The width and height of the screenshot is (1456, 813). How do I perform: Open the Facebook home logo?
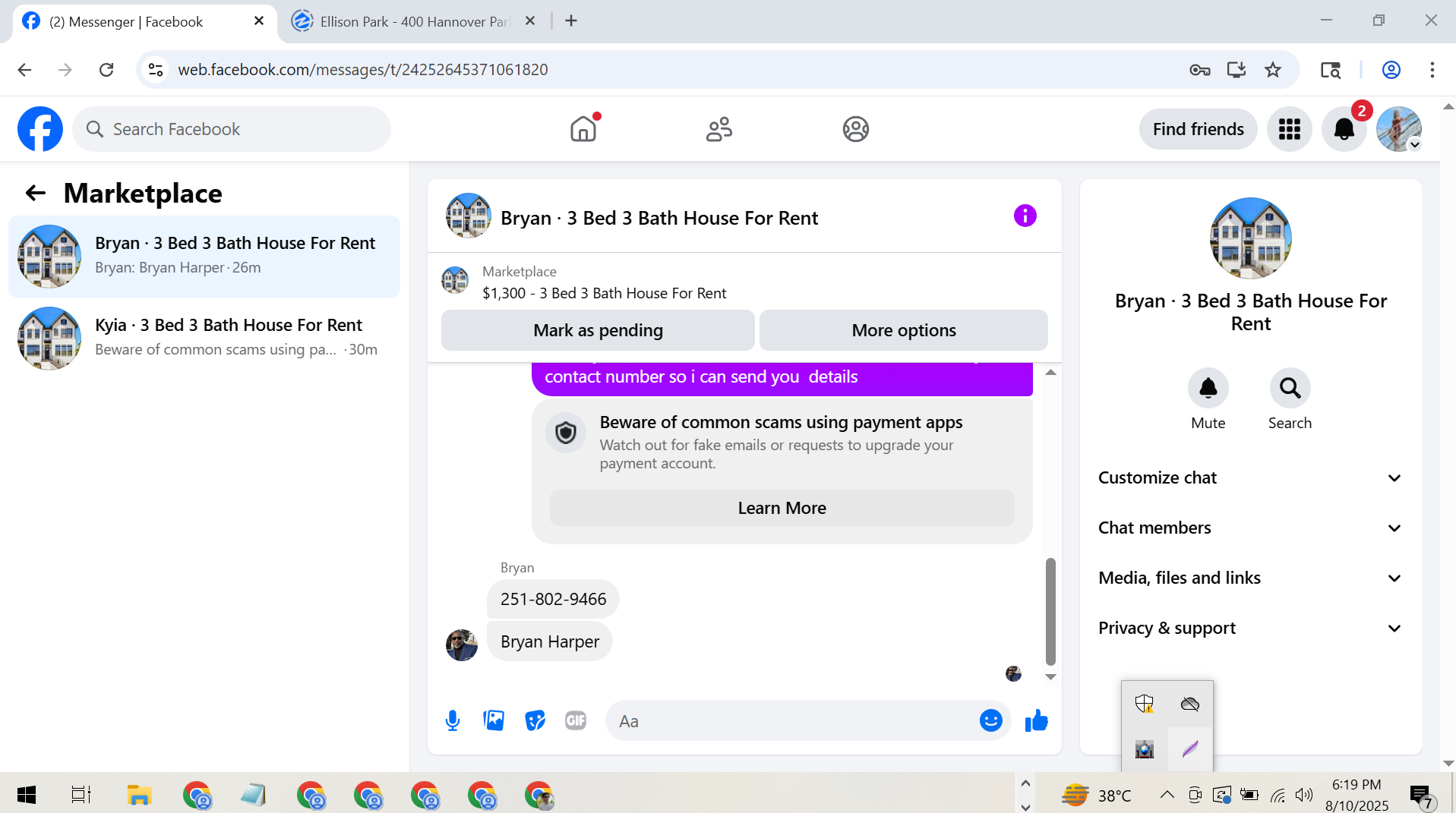pyautogui.click(x=40, y=129)
